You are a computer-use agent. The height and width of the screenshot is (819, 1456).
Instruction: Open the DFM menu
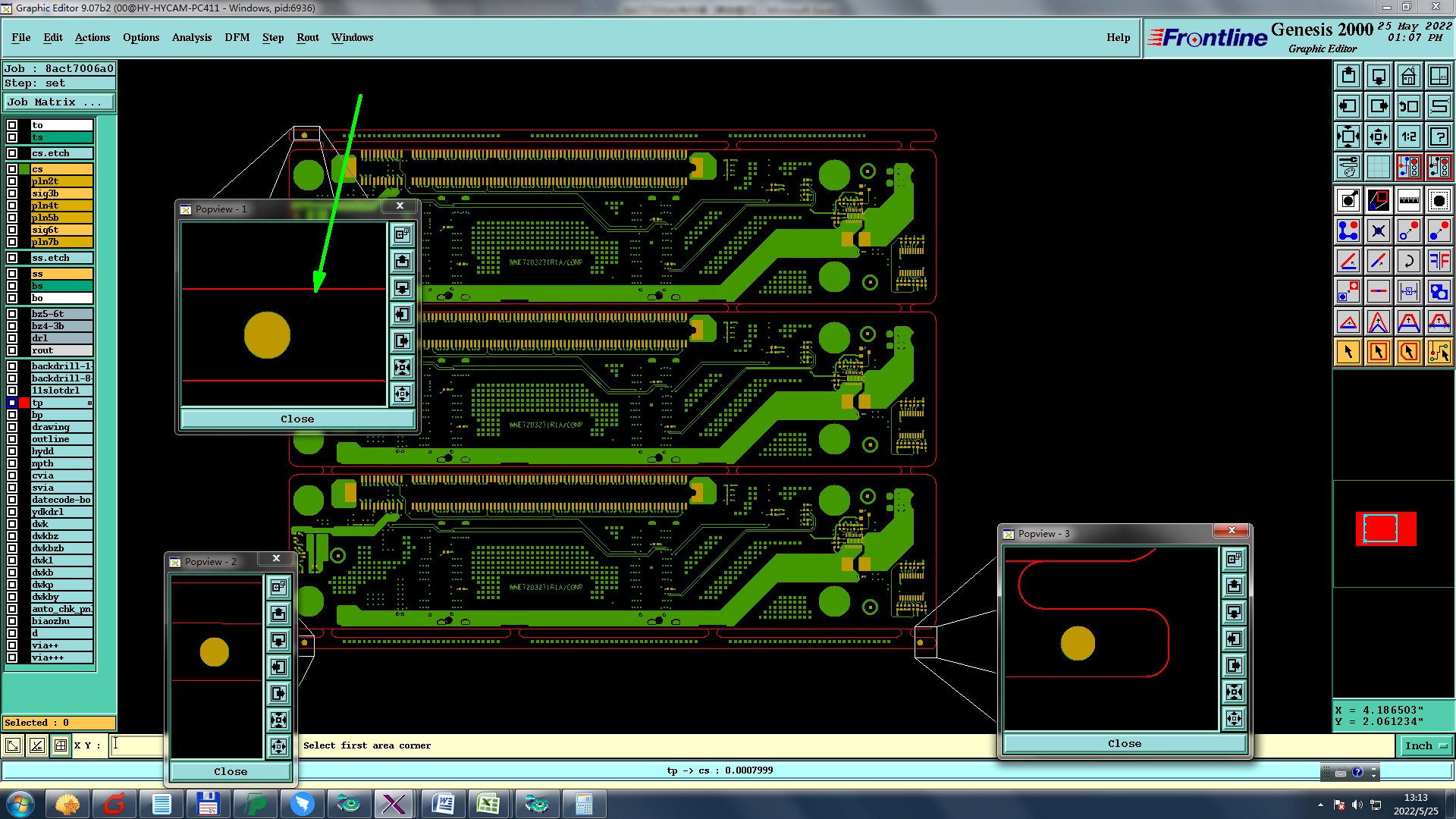click(237, 37)
